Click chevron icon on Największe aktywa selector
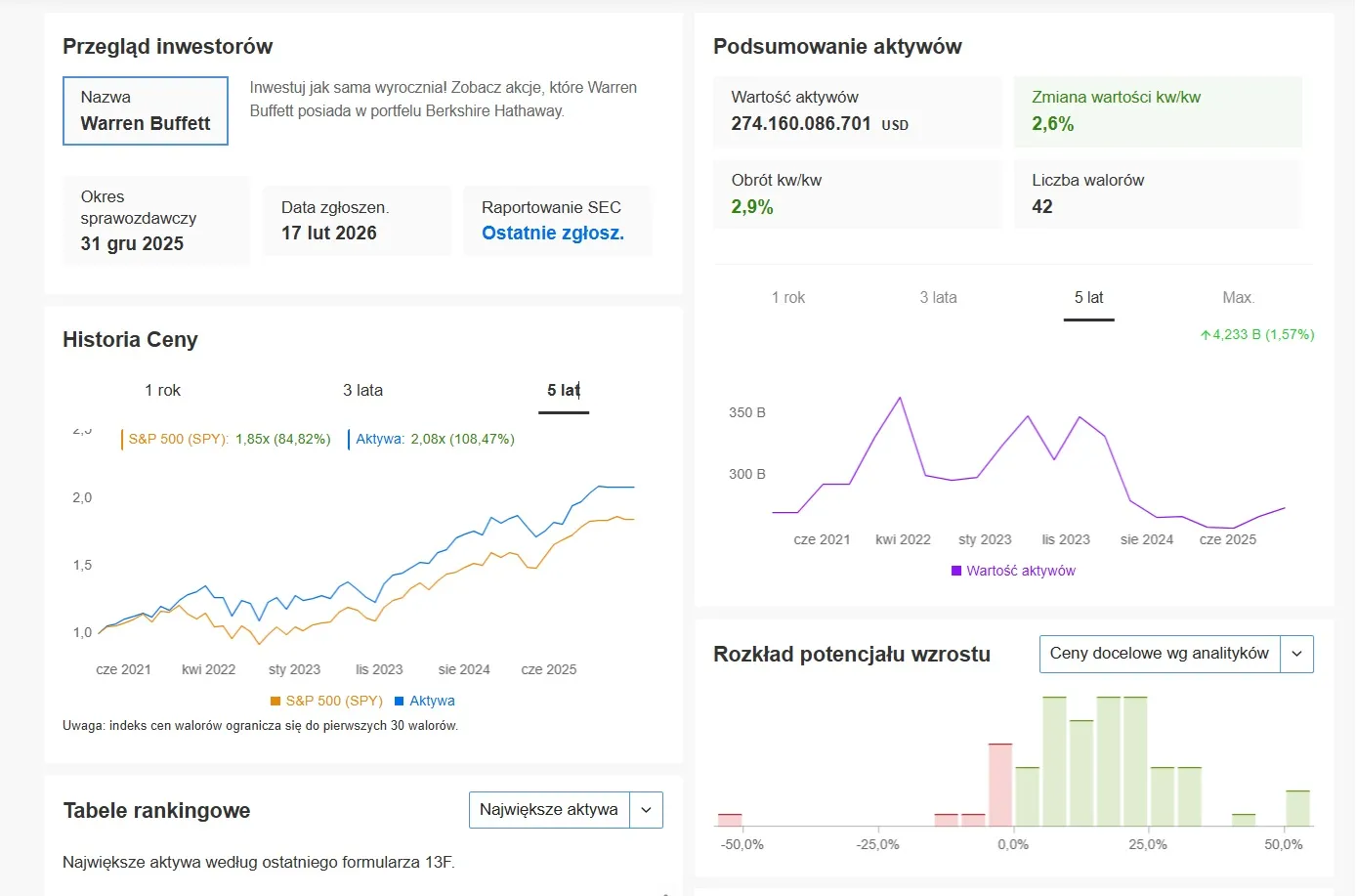 pos(645,809)
